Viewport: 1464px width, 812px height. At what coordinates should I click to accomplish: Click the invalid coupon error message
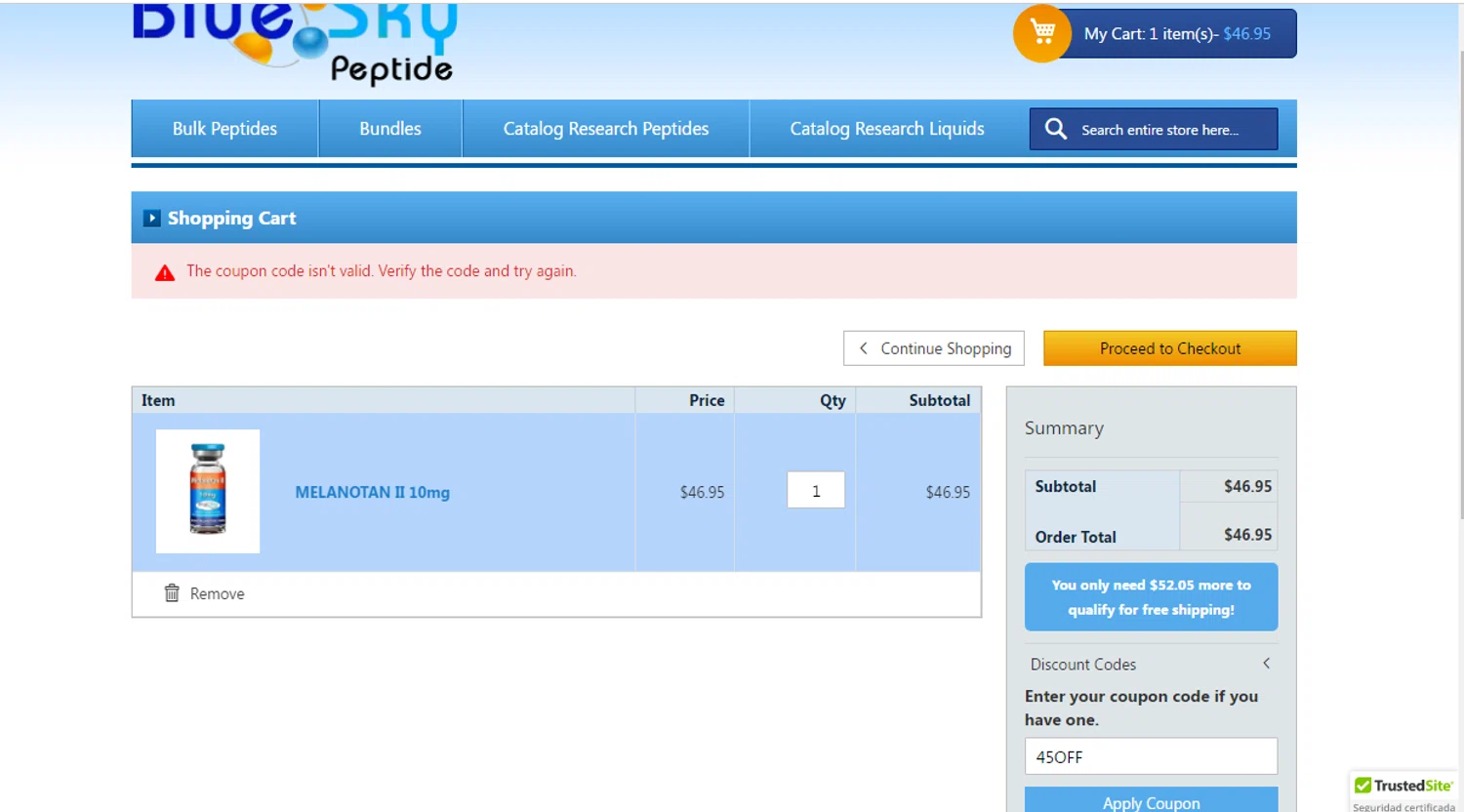click(x=382, y=271)
